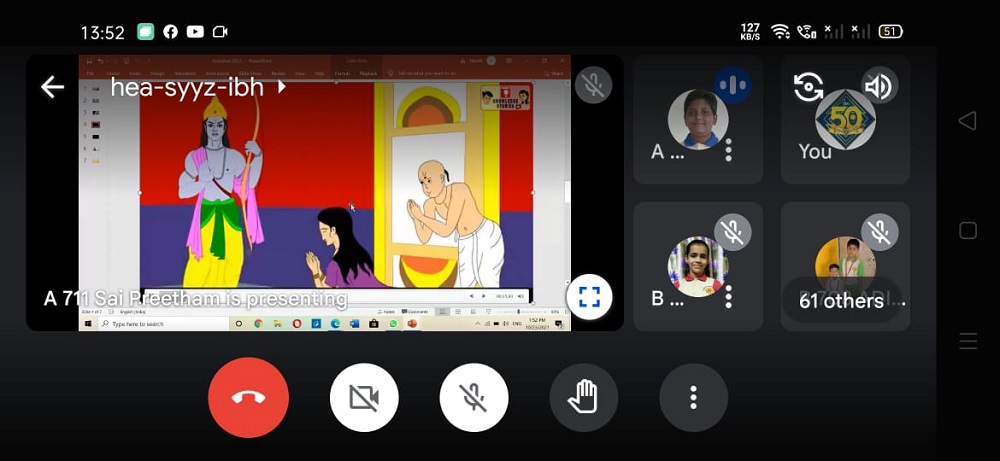
Task: Raise hand using the hand icon
Action: point(583,398)
